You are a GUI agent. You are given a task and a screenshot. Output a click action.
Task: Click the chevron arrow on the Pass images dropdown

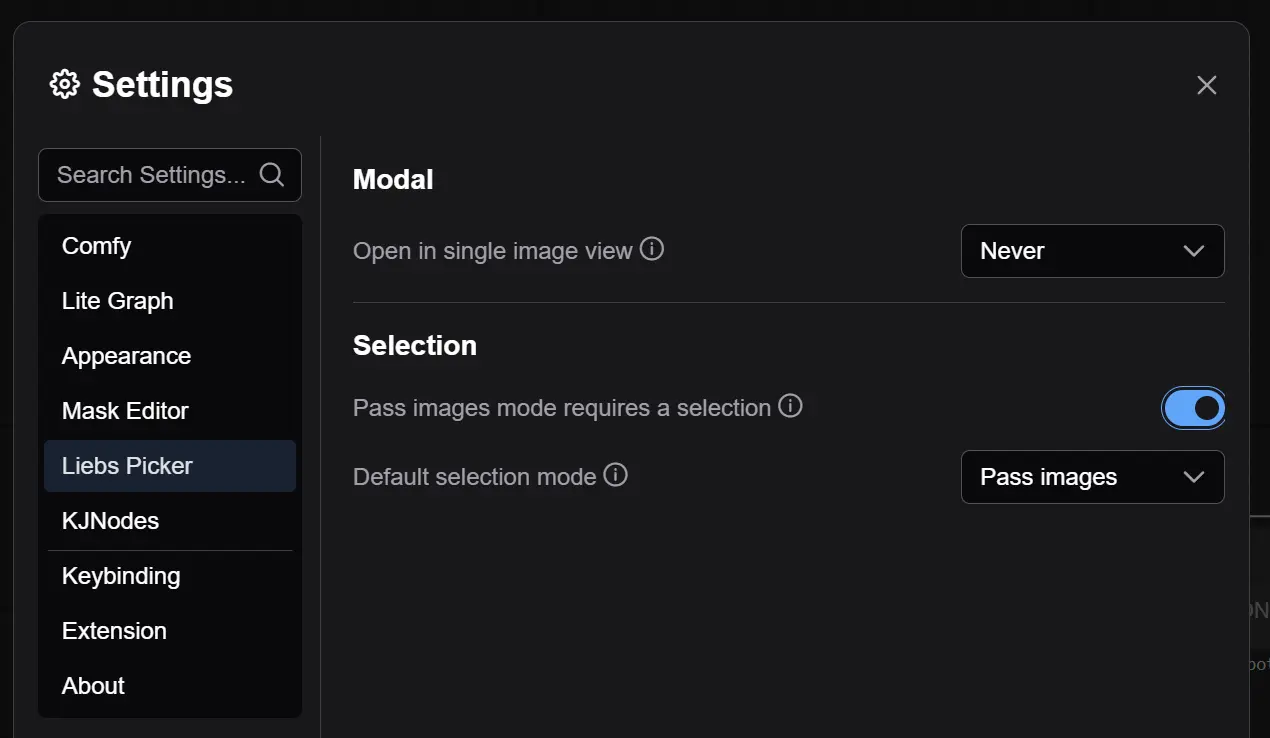(1194, 477)
